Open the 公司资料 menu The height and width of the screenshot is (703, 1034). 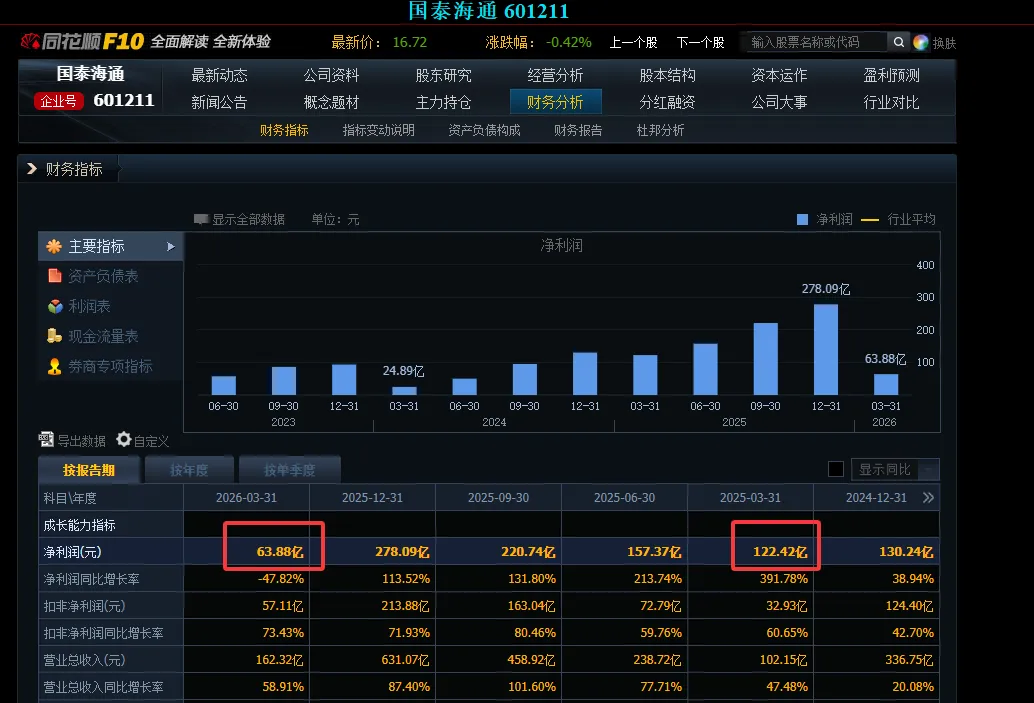(x=331, y=75)
